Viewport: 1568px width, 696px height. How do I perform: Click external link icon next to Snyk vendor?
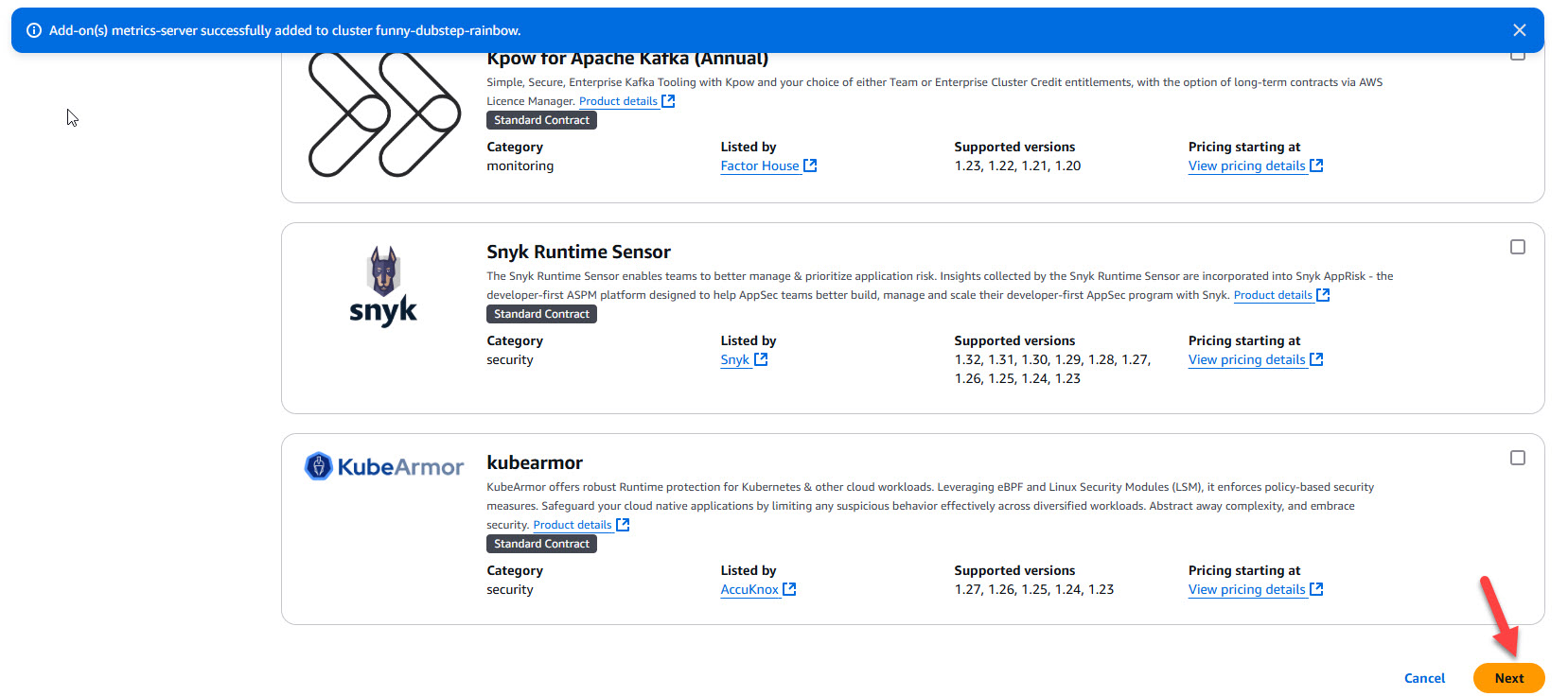point(761,359)
